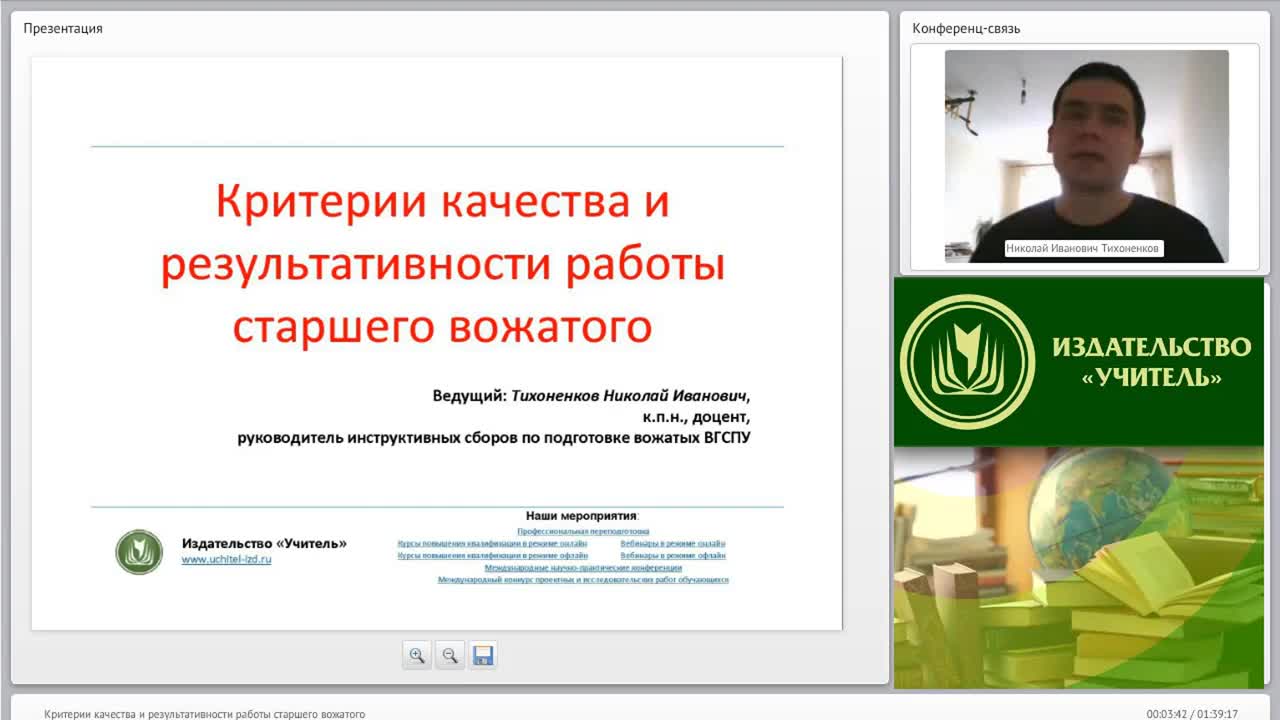
Task: Open the Вебинары в режиме онлайн link
Action: click(673, 543)
